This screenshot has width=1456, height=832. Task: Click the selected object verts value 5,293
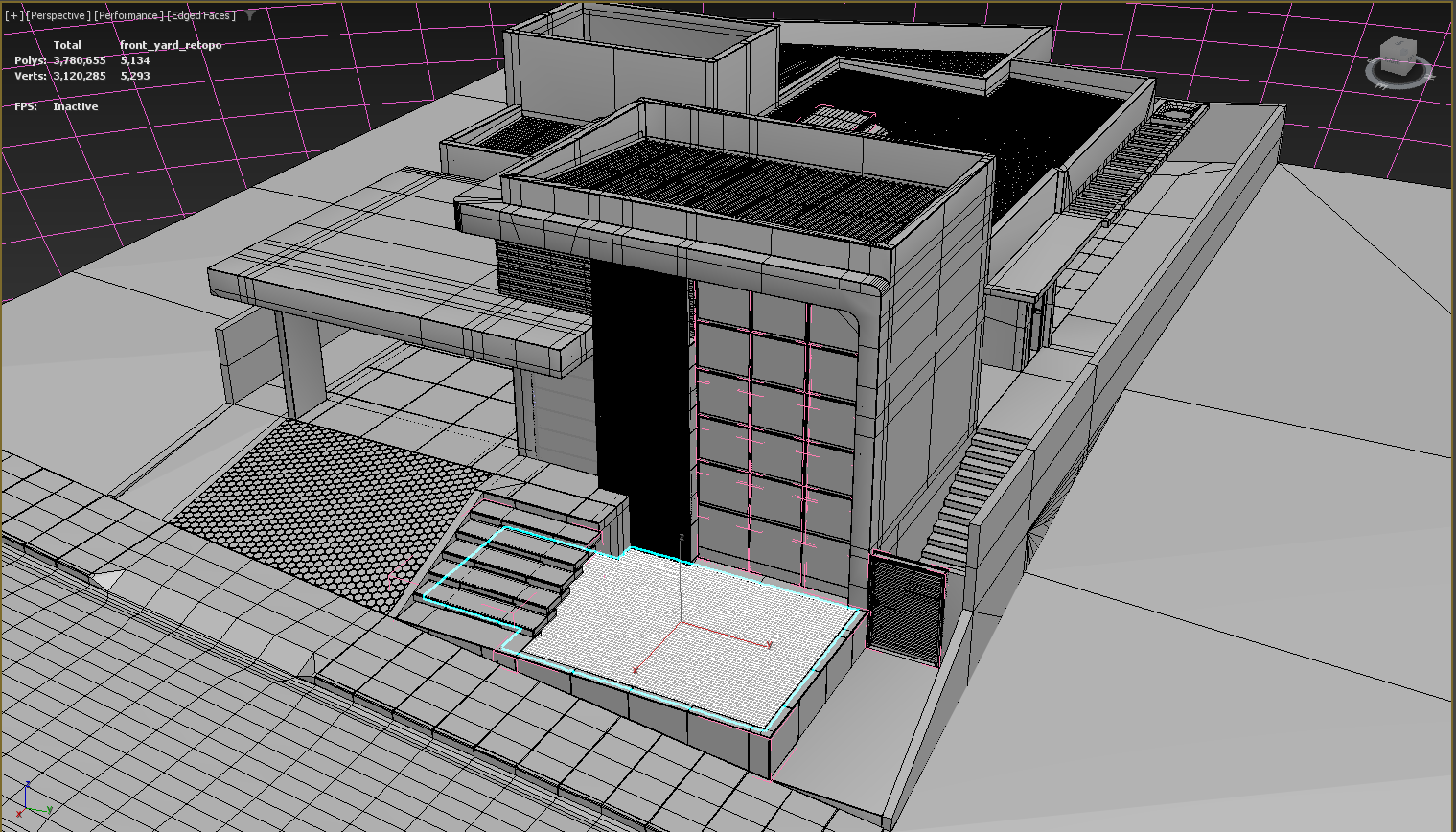(135, 76)
